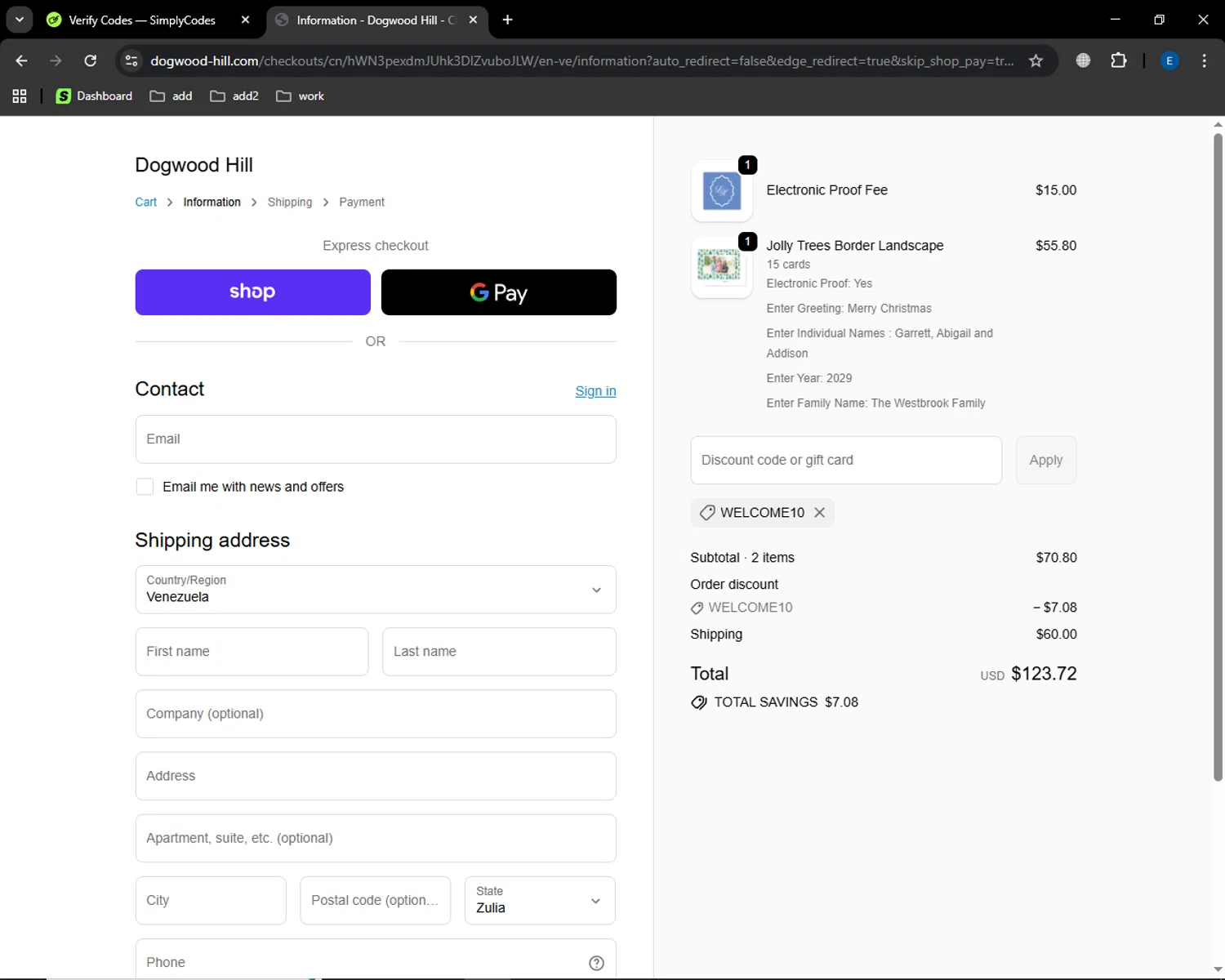Click the address bar URL
The image size is (1225, 980).
click(581, 60)
